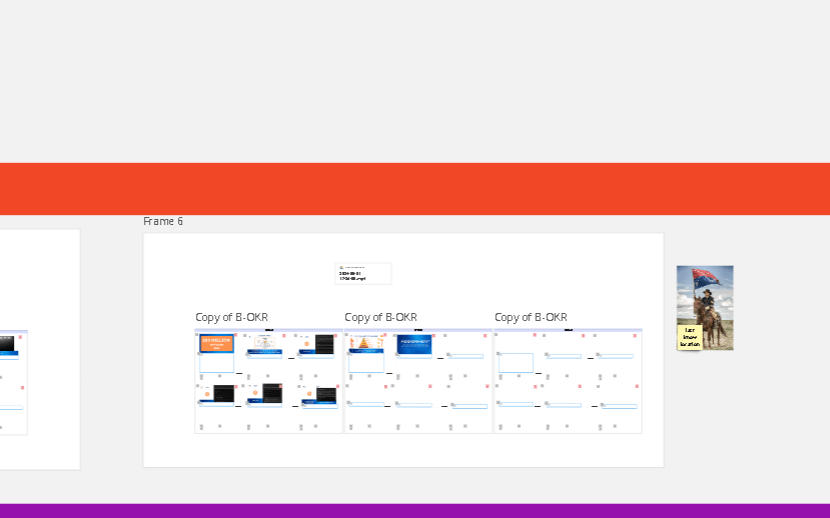Select the Frame 6 title label
Image resolution: width=830 pixels, height=518 pixels.
(163, 221)
